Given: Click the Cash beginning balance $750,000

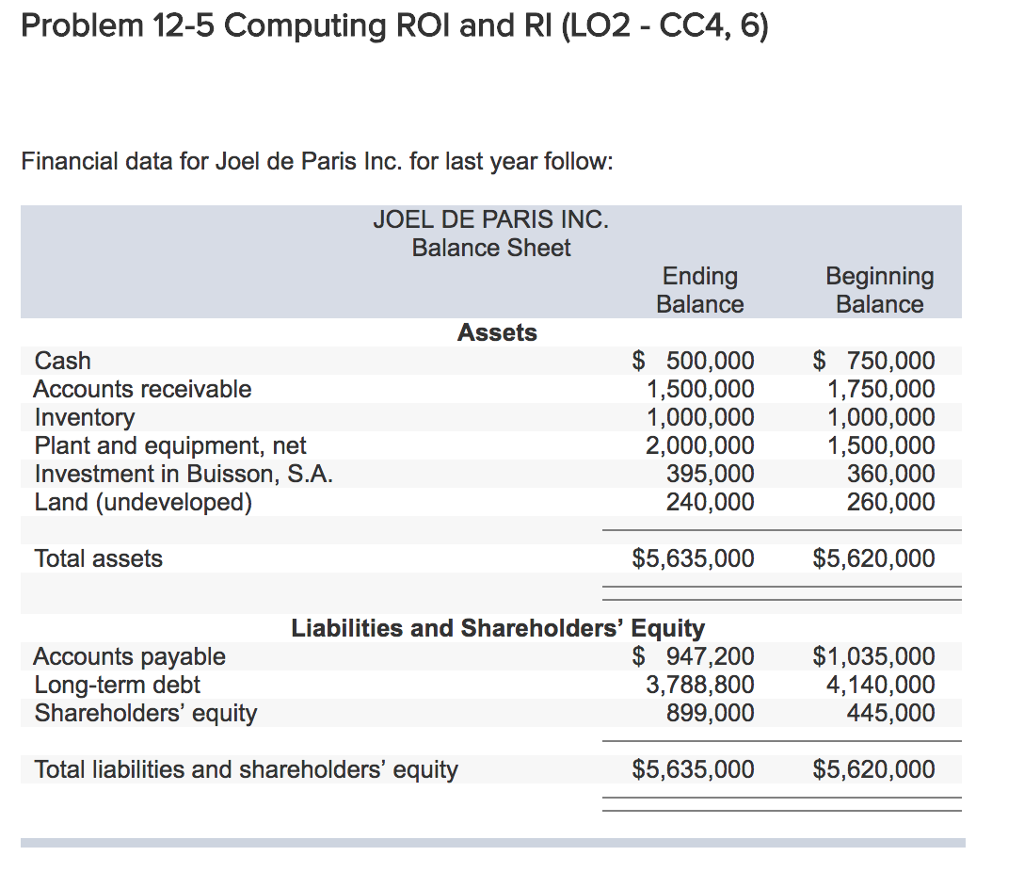Looking at the screenshot, I should pyautogui.click(x=874, y=361).
